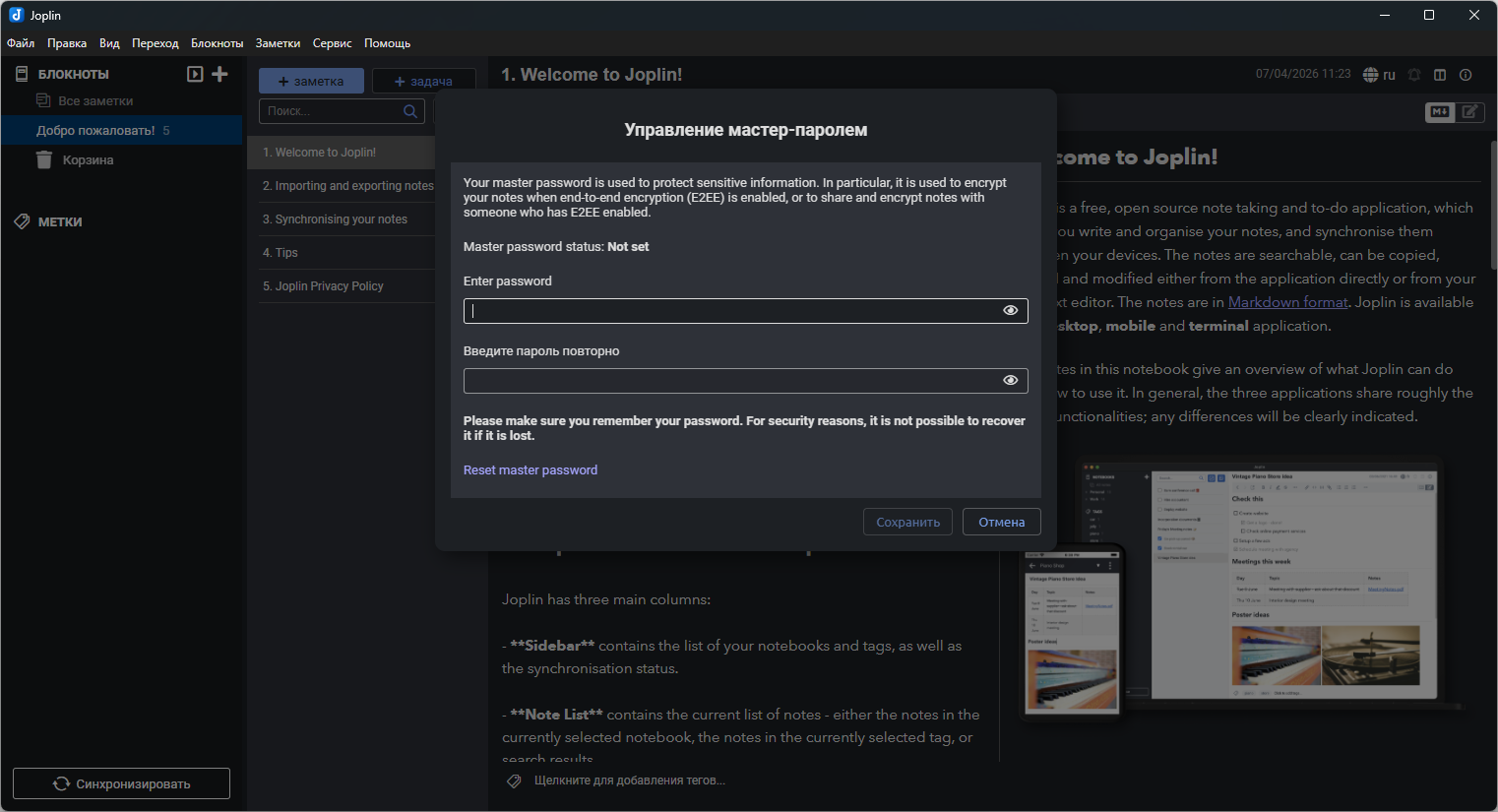Create a new to-do with + задача
1498x812 pixels.
click(x=423, y=81)
